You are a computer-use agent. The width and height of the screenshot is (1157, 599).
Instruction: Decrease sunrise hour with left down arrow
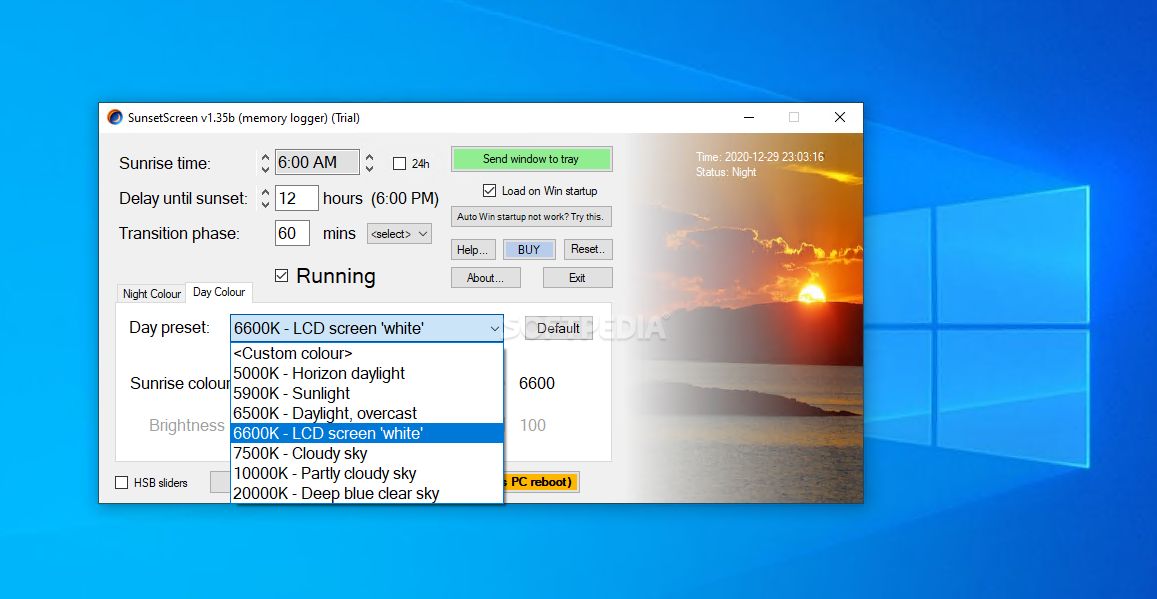pos(265,169)
